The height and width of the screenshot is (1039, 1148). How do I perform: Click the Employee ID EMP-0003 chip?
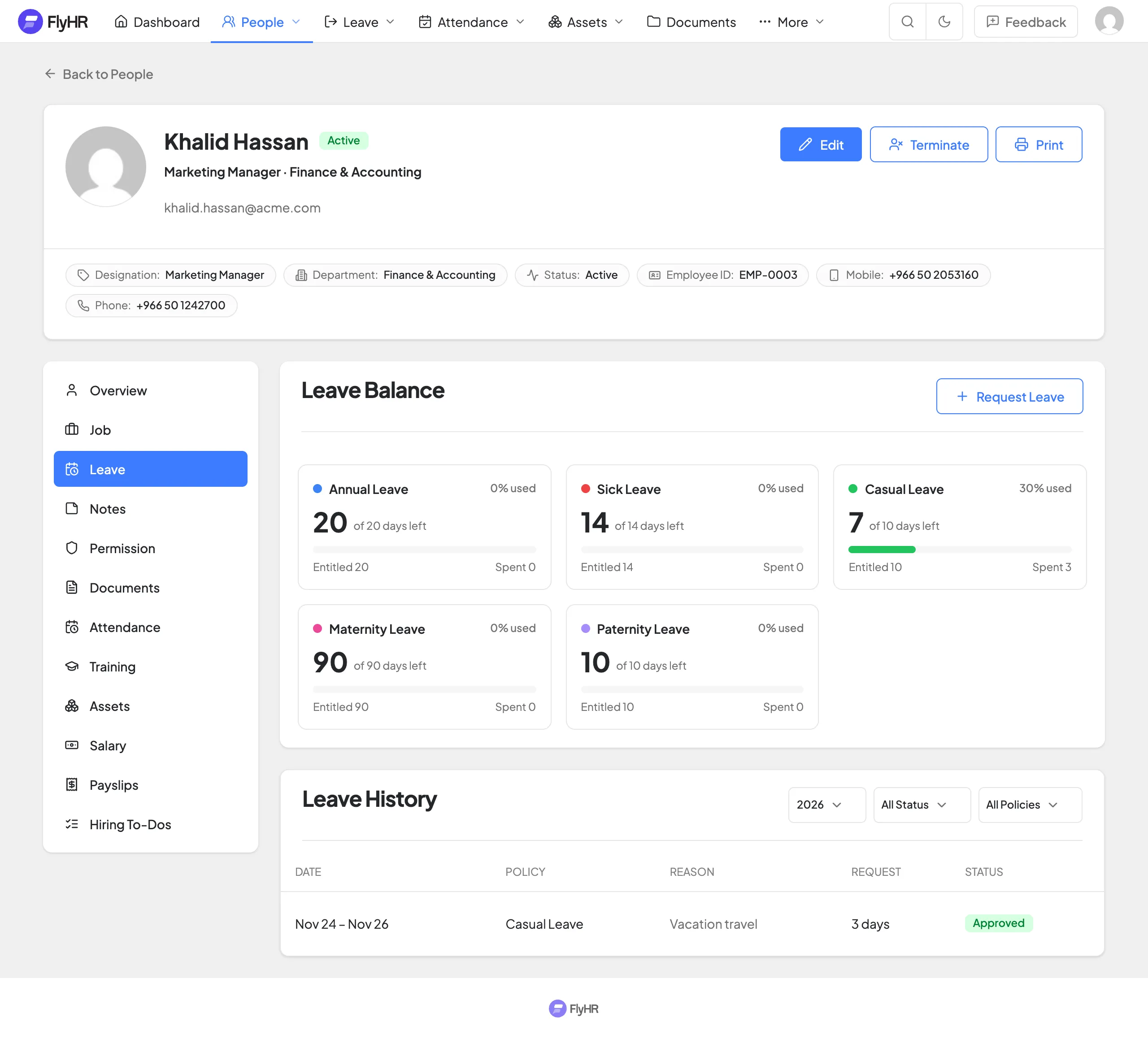point(722,275)
